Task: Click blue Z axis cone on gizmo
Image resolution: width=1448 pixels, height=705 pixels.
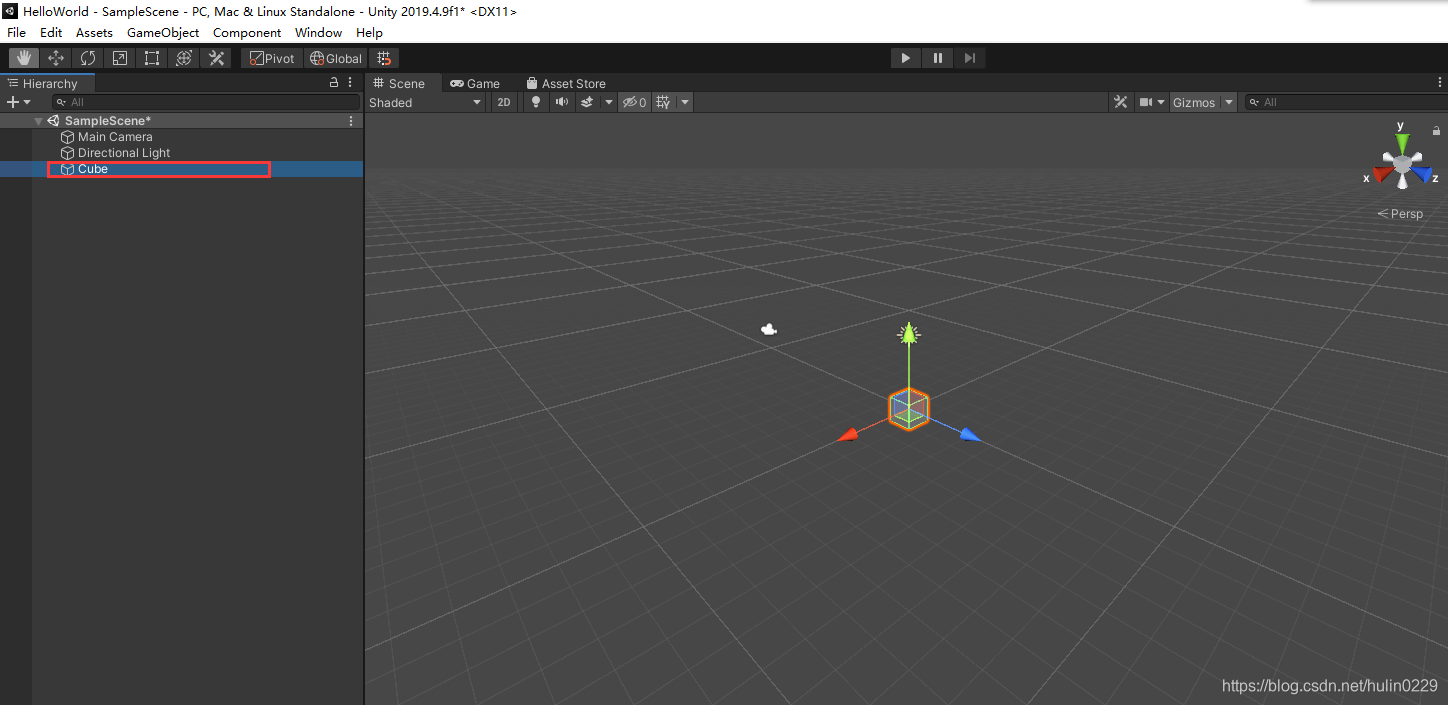Action: click(1421, 175)
